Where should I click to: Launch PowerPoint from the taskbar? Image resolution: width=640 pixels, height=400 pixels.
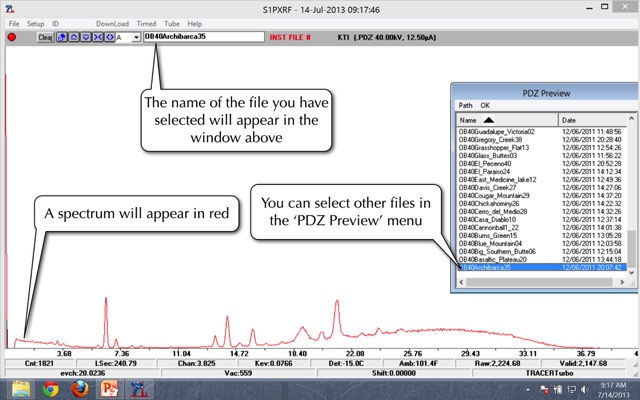[109, 388]
